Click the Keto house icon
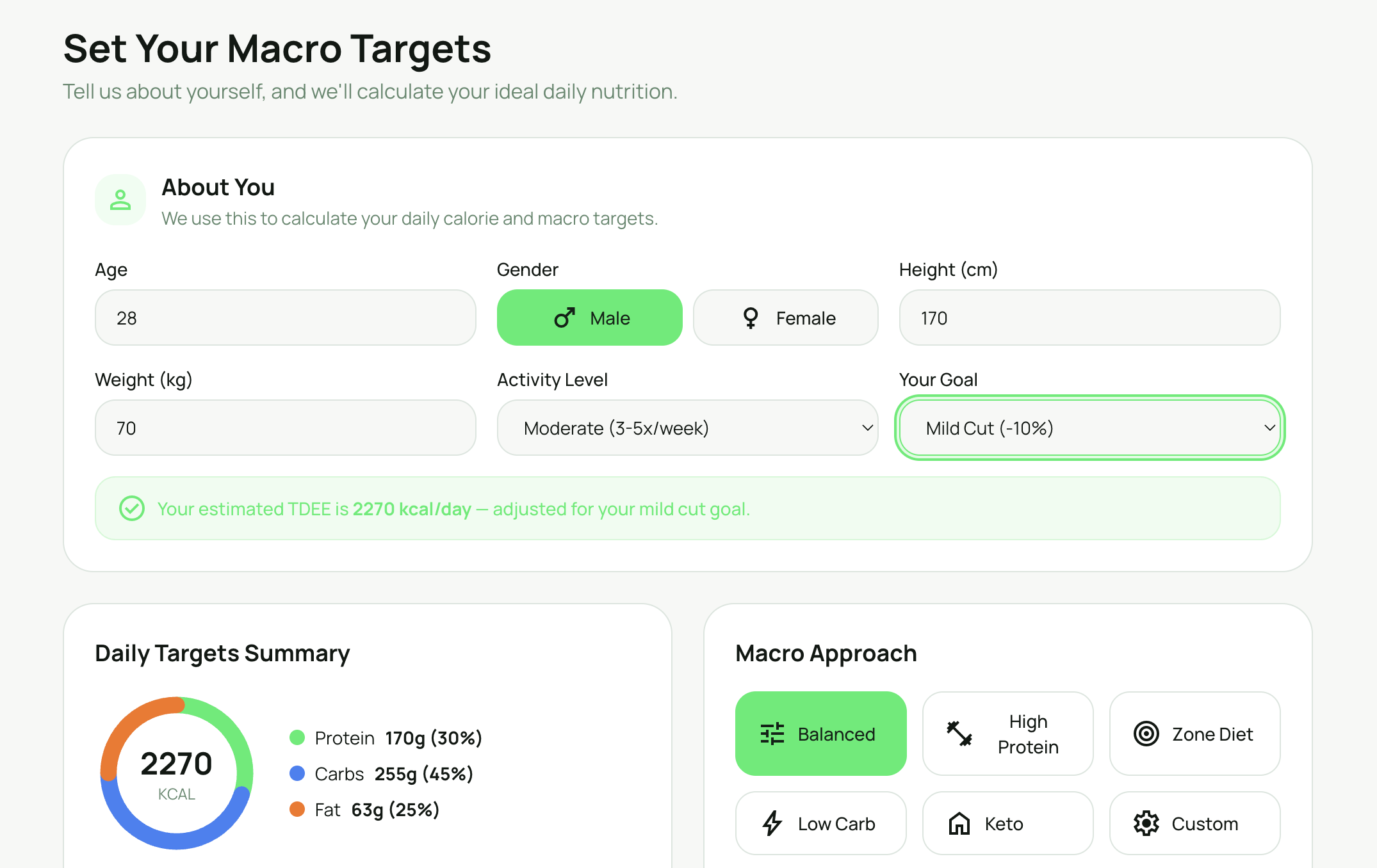This screenshot has height=868, width=1377. pyautogui.click(x=959, y=823)
